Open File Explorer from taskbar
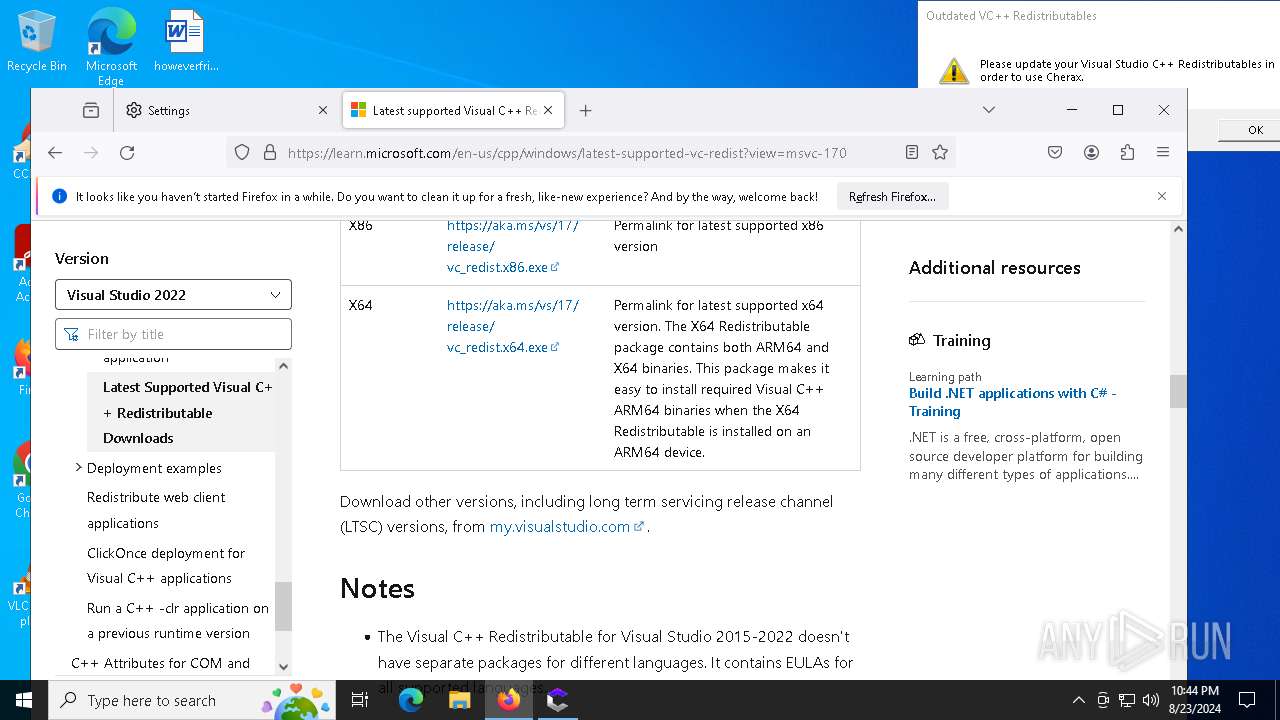The image size is (1280, 720). [x=460, y=700]
